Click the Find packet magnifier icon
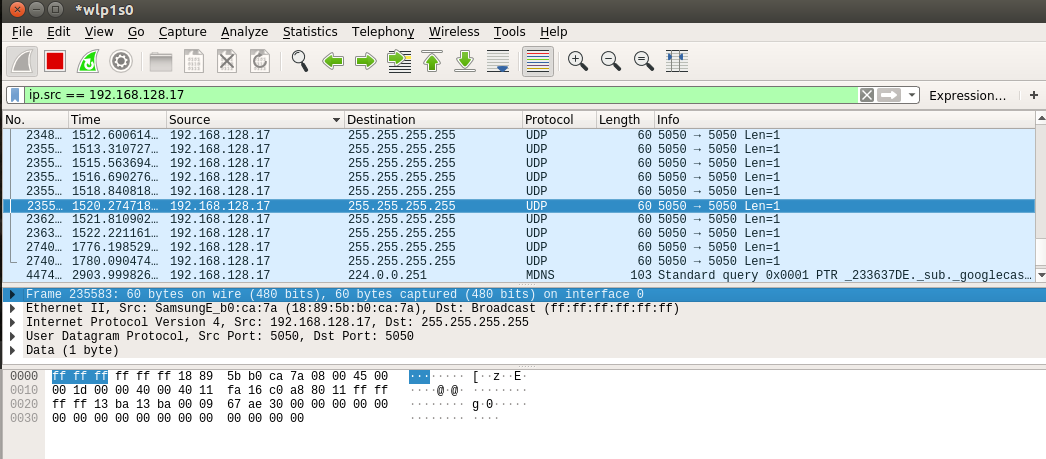This screenshot has height=459, width=1046. 299,61
